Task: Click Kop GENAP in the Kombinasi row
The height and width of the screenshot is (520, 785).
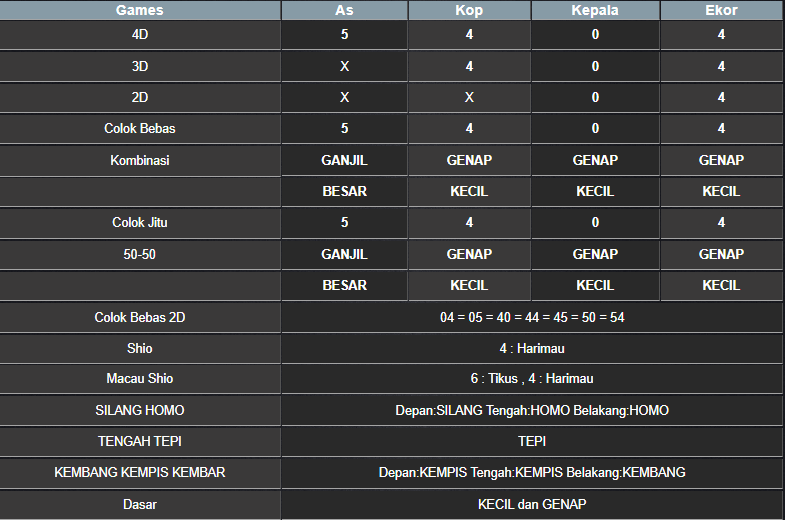Action: pos(469,160)
